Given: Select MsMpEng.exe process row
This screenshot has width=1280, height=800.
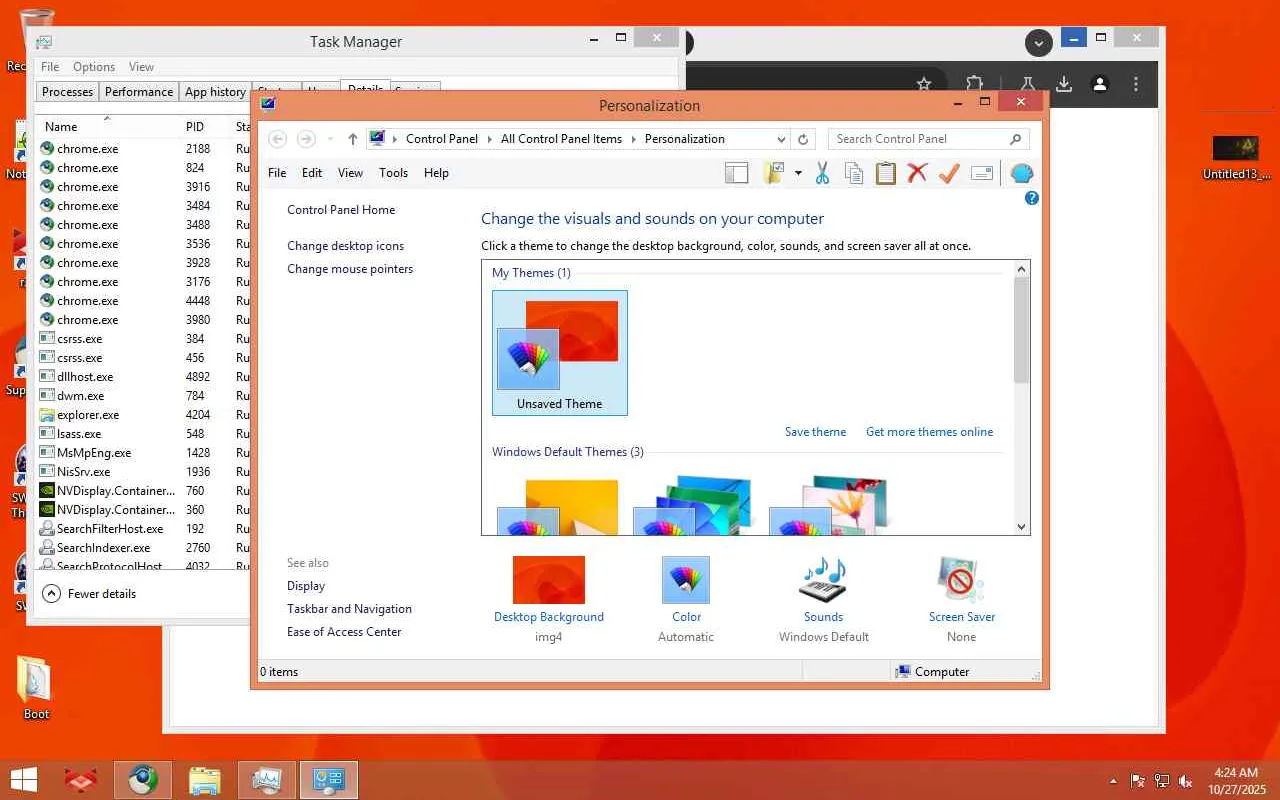Looking at the screenshot, I should click(143, 453).
